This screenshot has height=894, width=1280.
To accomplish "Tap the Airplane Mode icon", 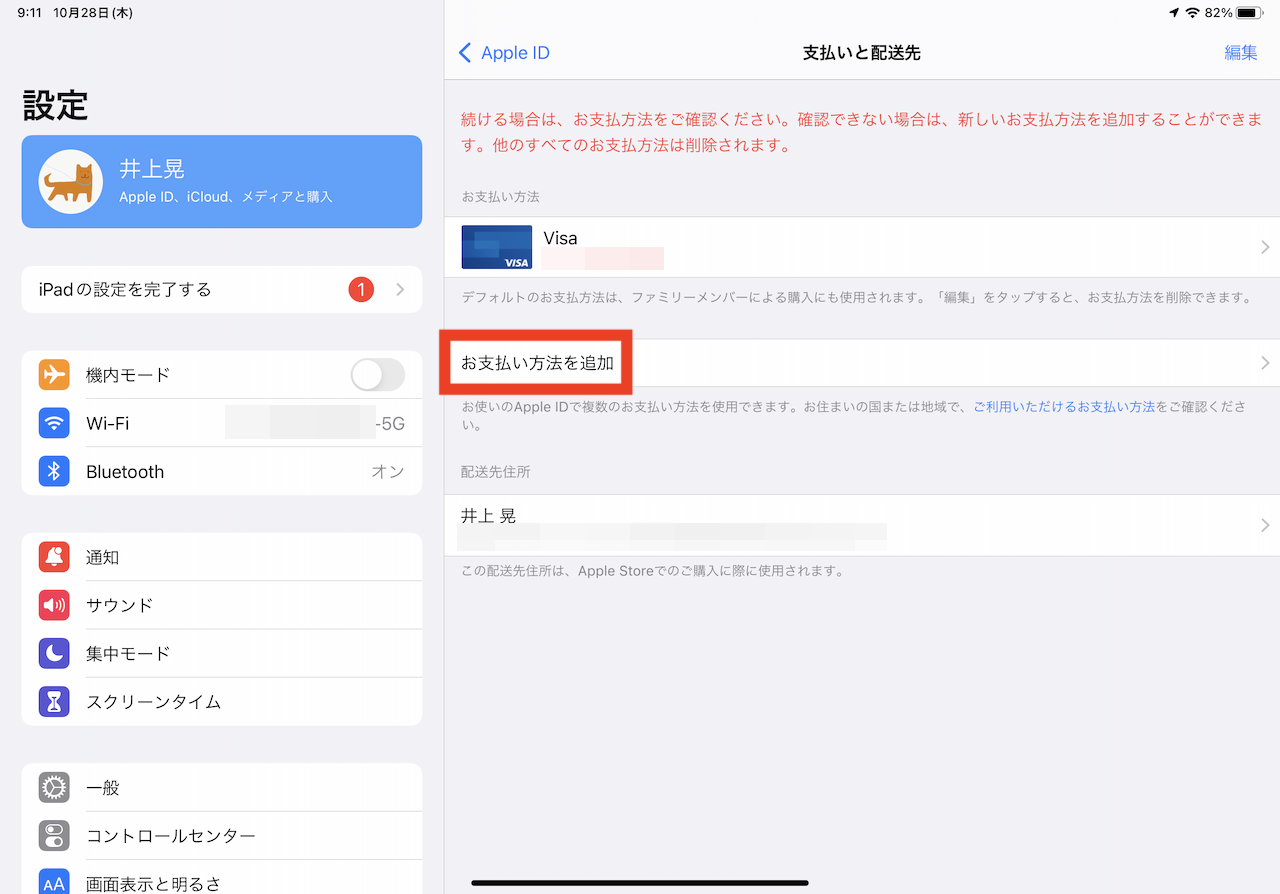I will pyautogui.click(x=54, y=375).
